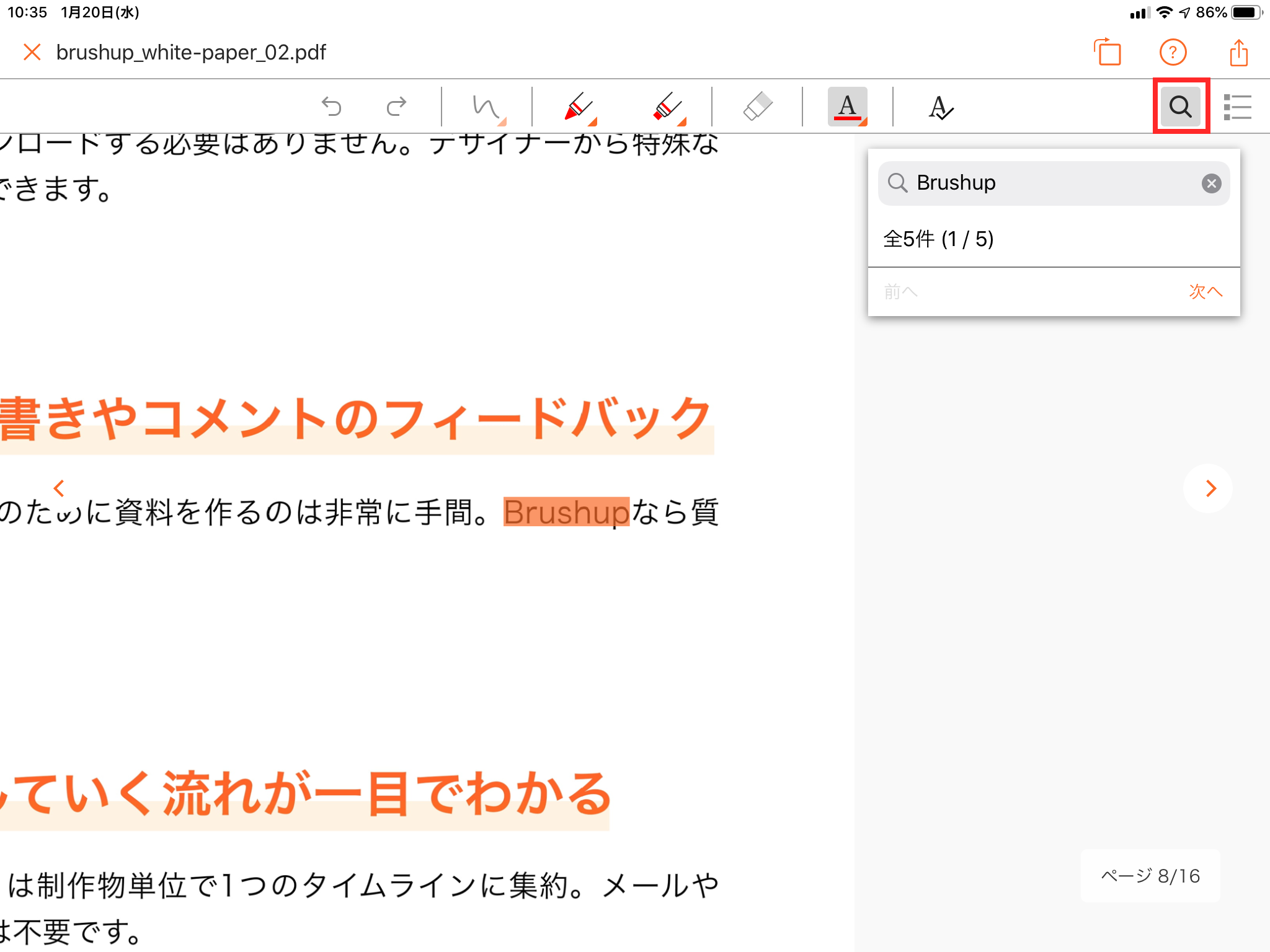Toggle the text underline A tool

(x=847, y=107)
